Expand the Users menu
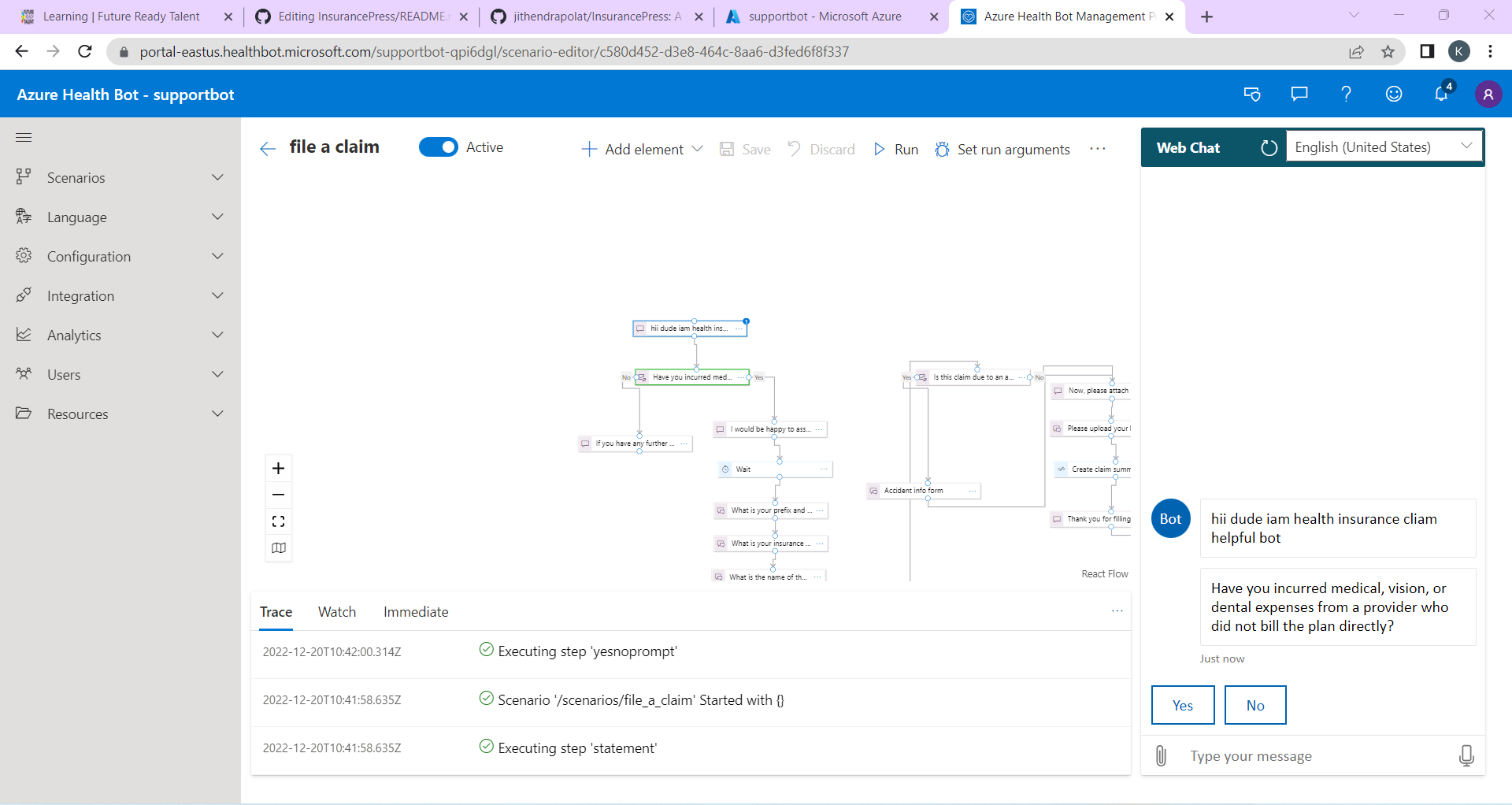1512x805 pixels. [120, 375]
